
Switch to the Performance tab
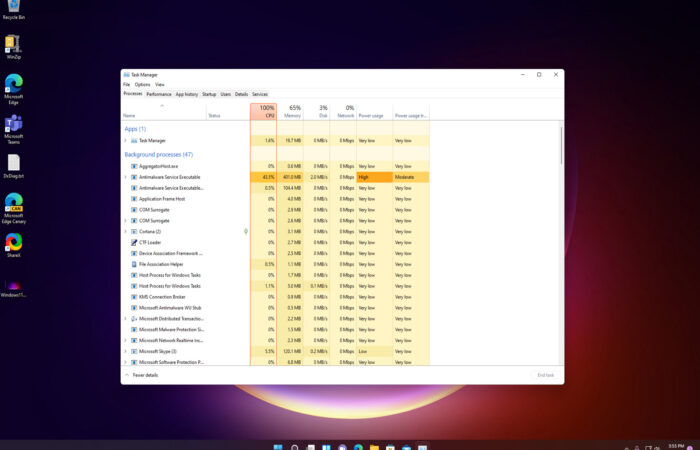[x=159, y=94]
